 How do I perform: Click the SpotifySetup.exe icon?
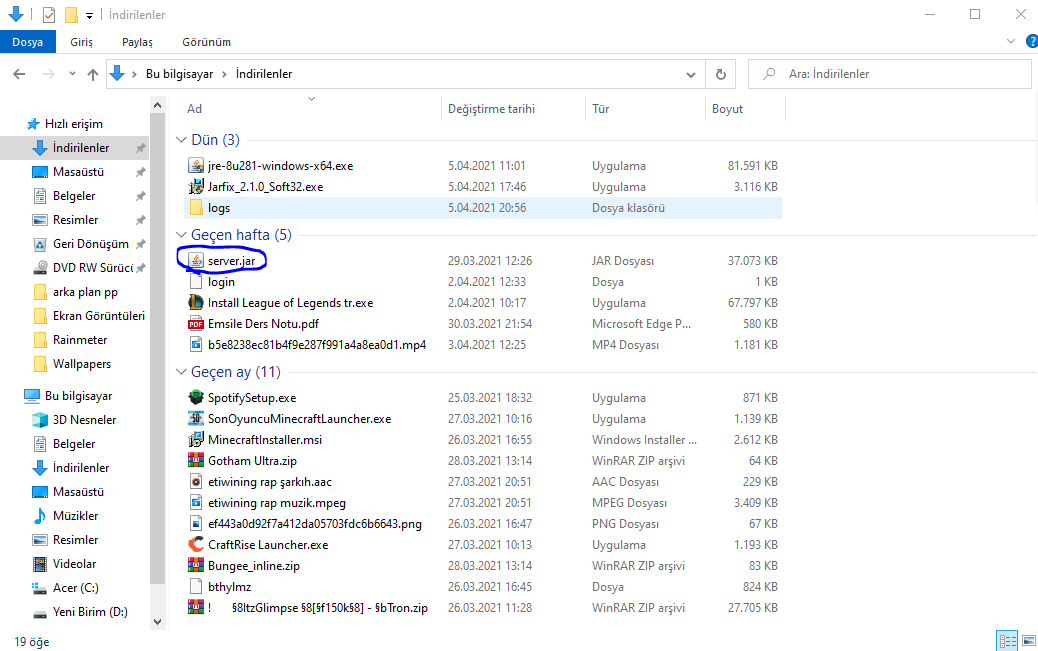[x=196, y=398]
